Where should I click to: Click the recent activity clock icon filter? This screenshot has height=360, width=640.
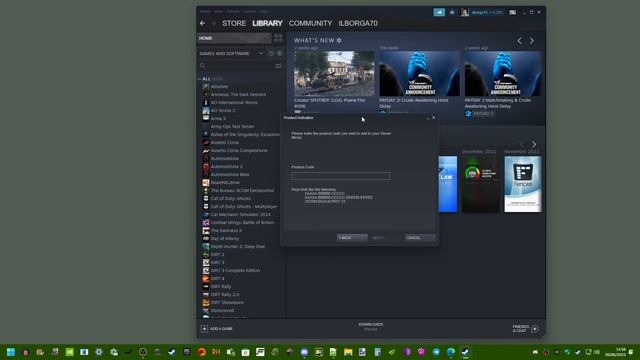tap(271, 53)
